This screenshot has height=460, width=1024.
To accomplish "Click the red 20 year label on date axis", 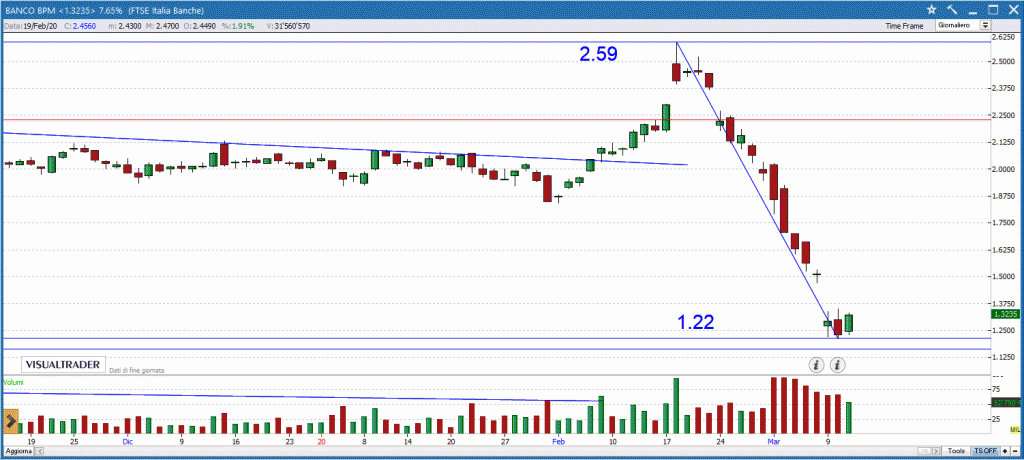I will tap(321, 441).
